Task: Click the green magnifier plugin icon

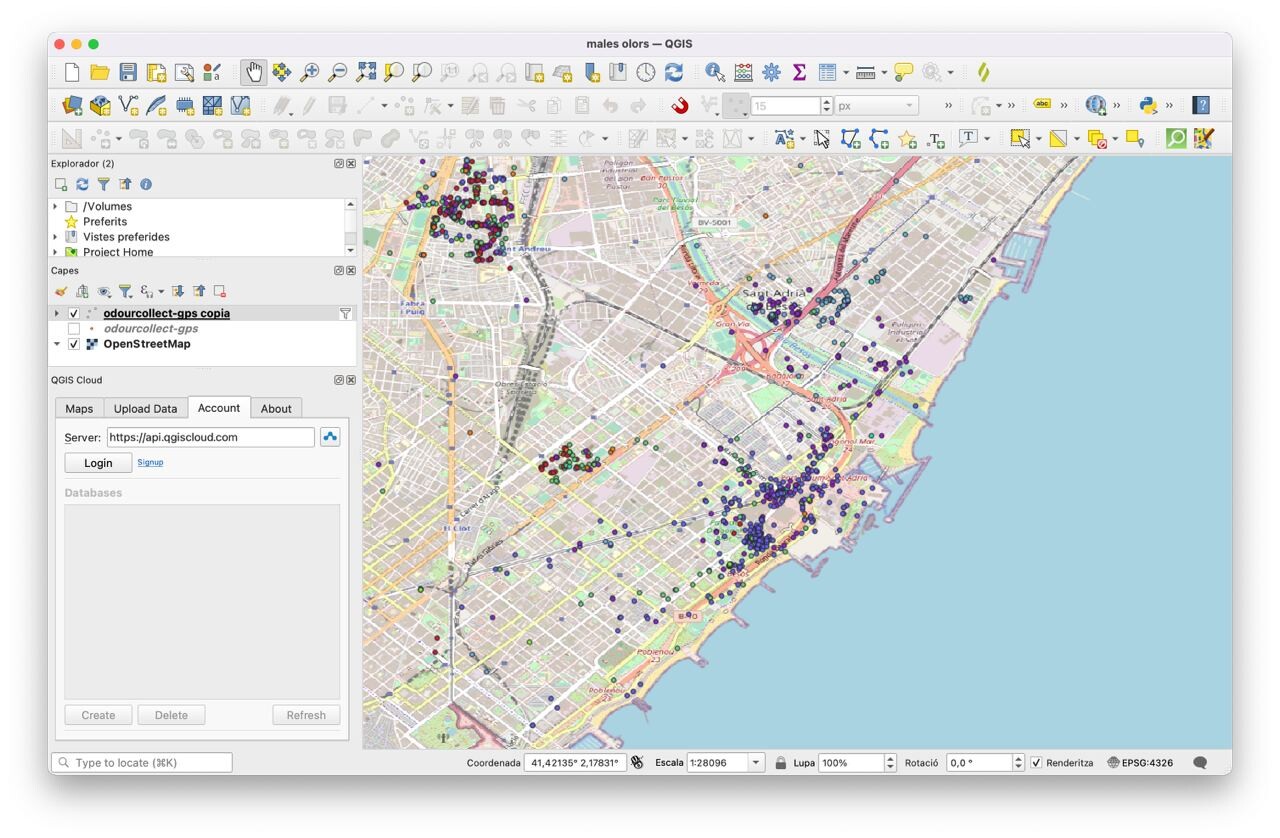Action: (1176, 139)
